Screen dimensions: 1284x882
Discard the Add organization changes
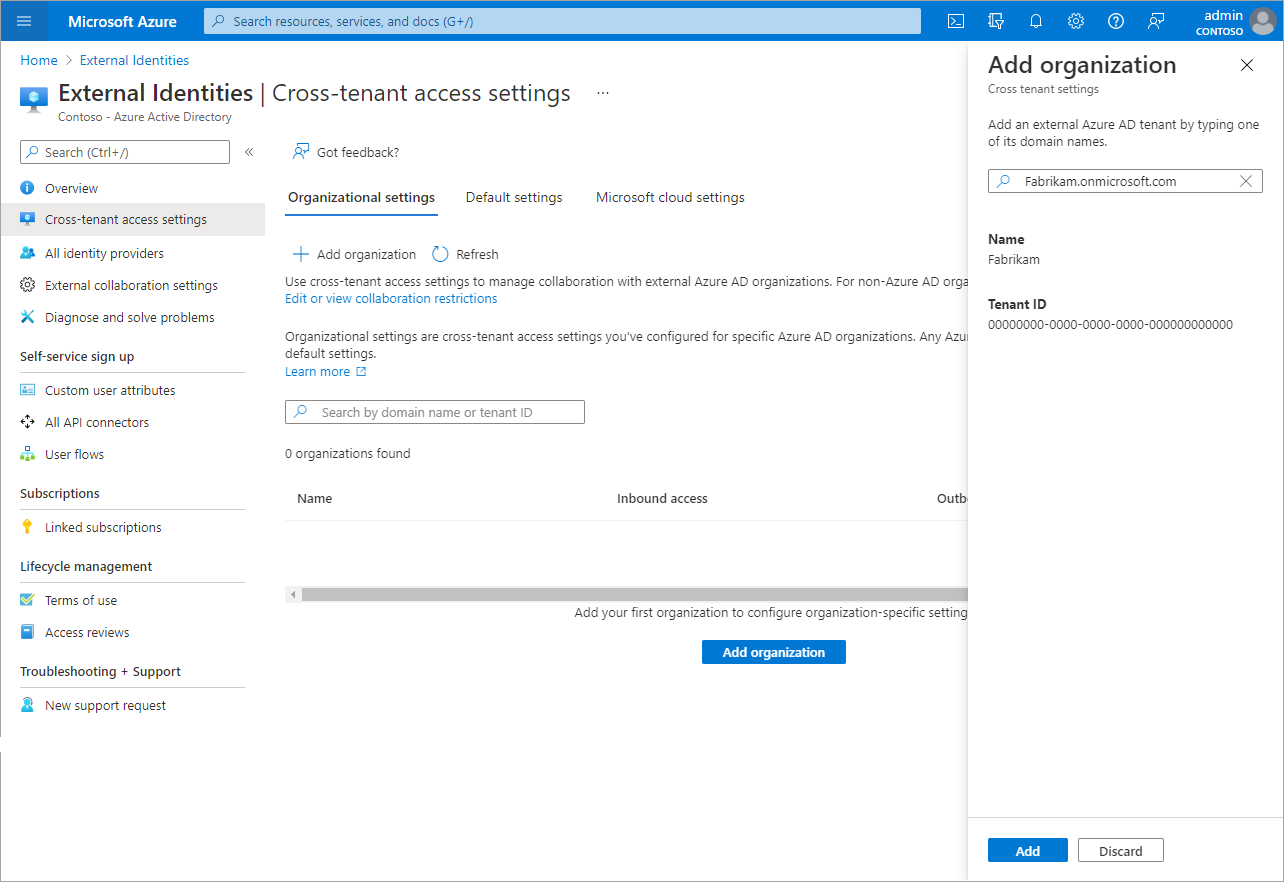coord(1120,849)
